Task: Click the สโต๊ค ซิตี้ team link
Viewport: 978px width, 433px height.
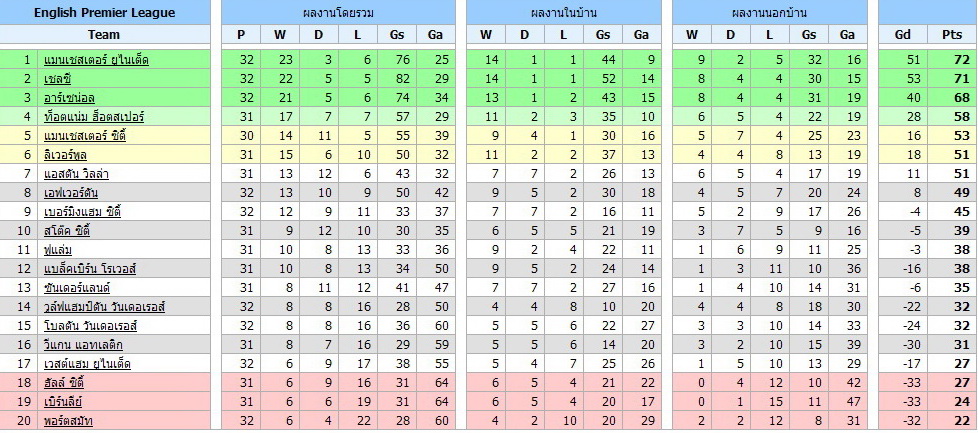Action: pyautogui.click(x=67, y=231)
